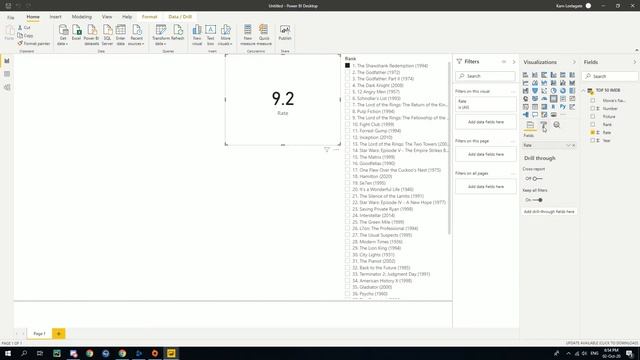Tick The Dark Knight (2008) slicer checkbox
The image size is (640, 360).
347,85
